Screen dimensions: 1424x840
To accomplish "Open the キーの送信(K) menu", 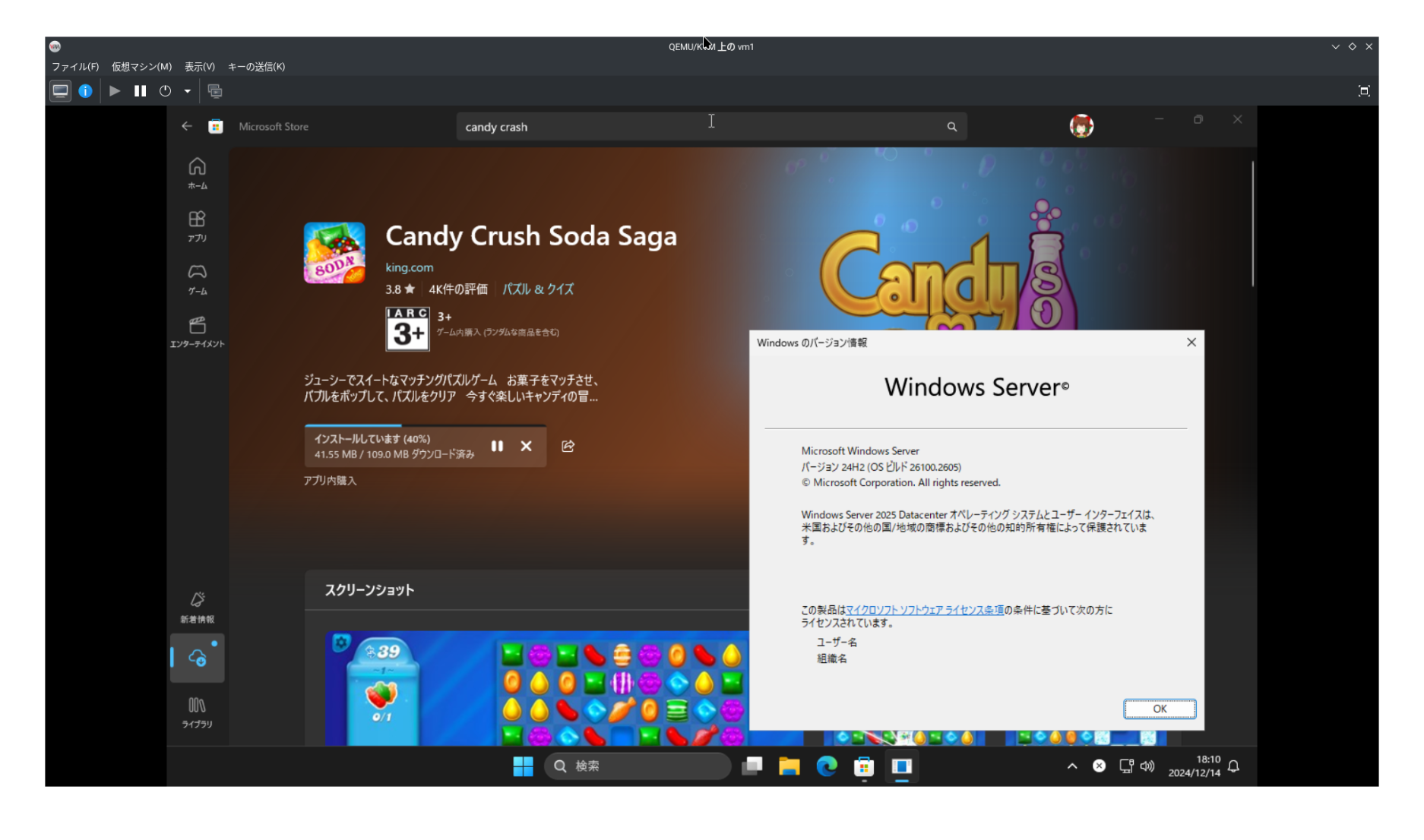I will click(x=256, y=67).
